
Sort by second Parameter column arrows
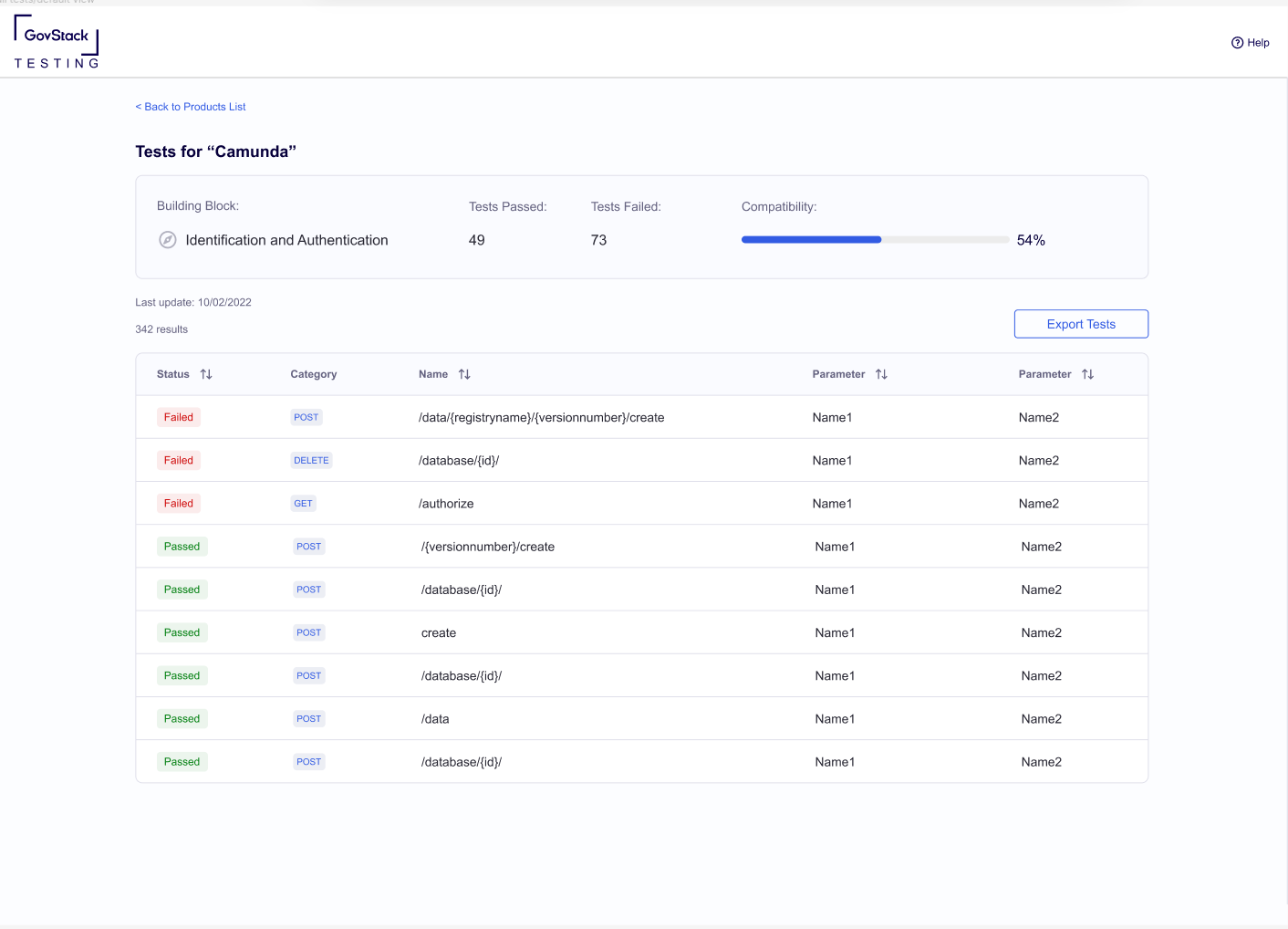point(1087,374)
